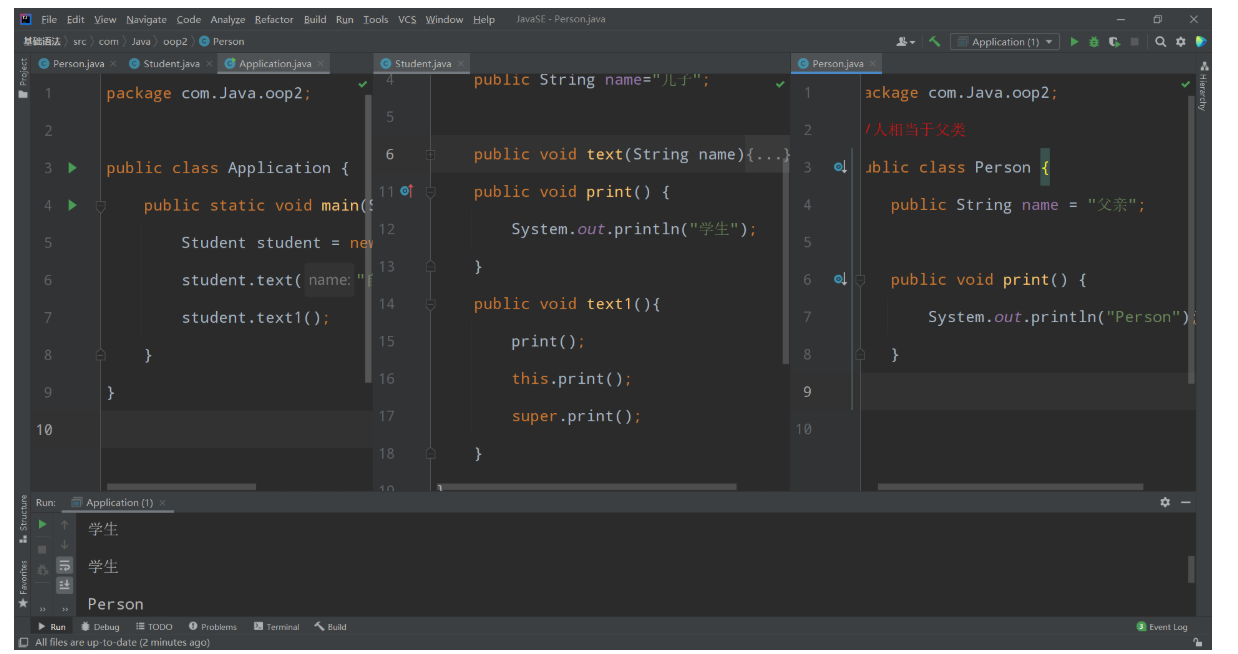Click the oop2 breadcrumb in navigation bar

tap(175, 42)
